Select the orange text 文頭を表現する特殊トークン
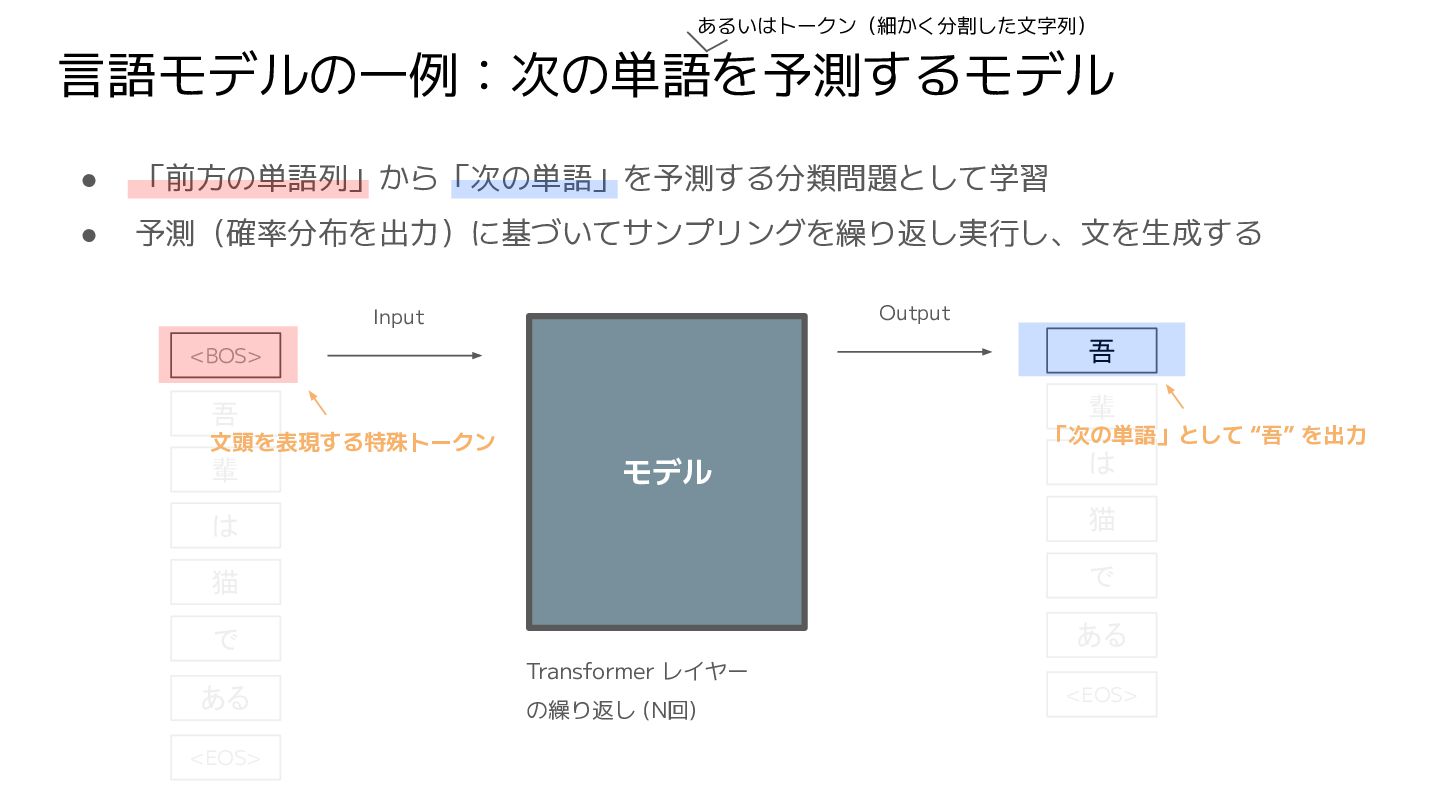Viewport: 1440px width, 810px height. pos(353,442)
